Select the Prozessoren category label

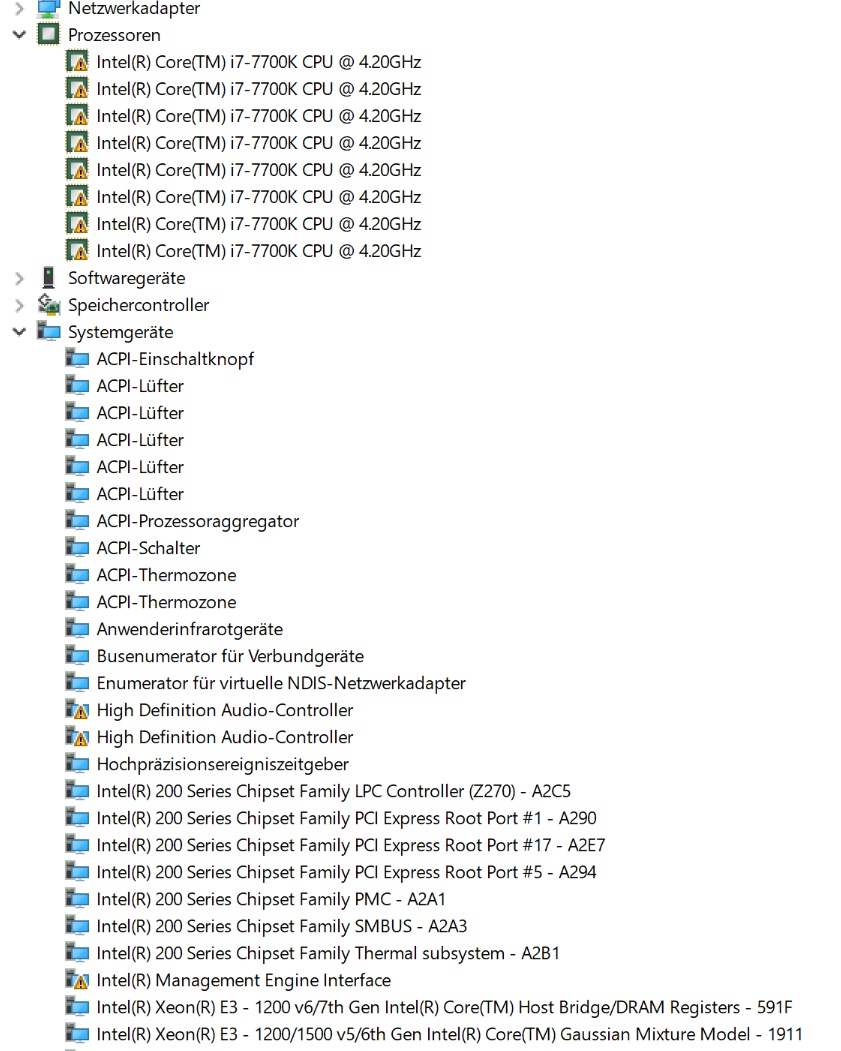pyautogui.click(x=114, y=35)
